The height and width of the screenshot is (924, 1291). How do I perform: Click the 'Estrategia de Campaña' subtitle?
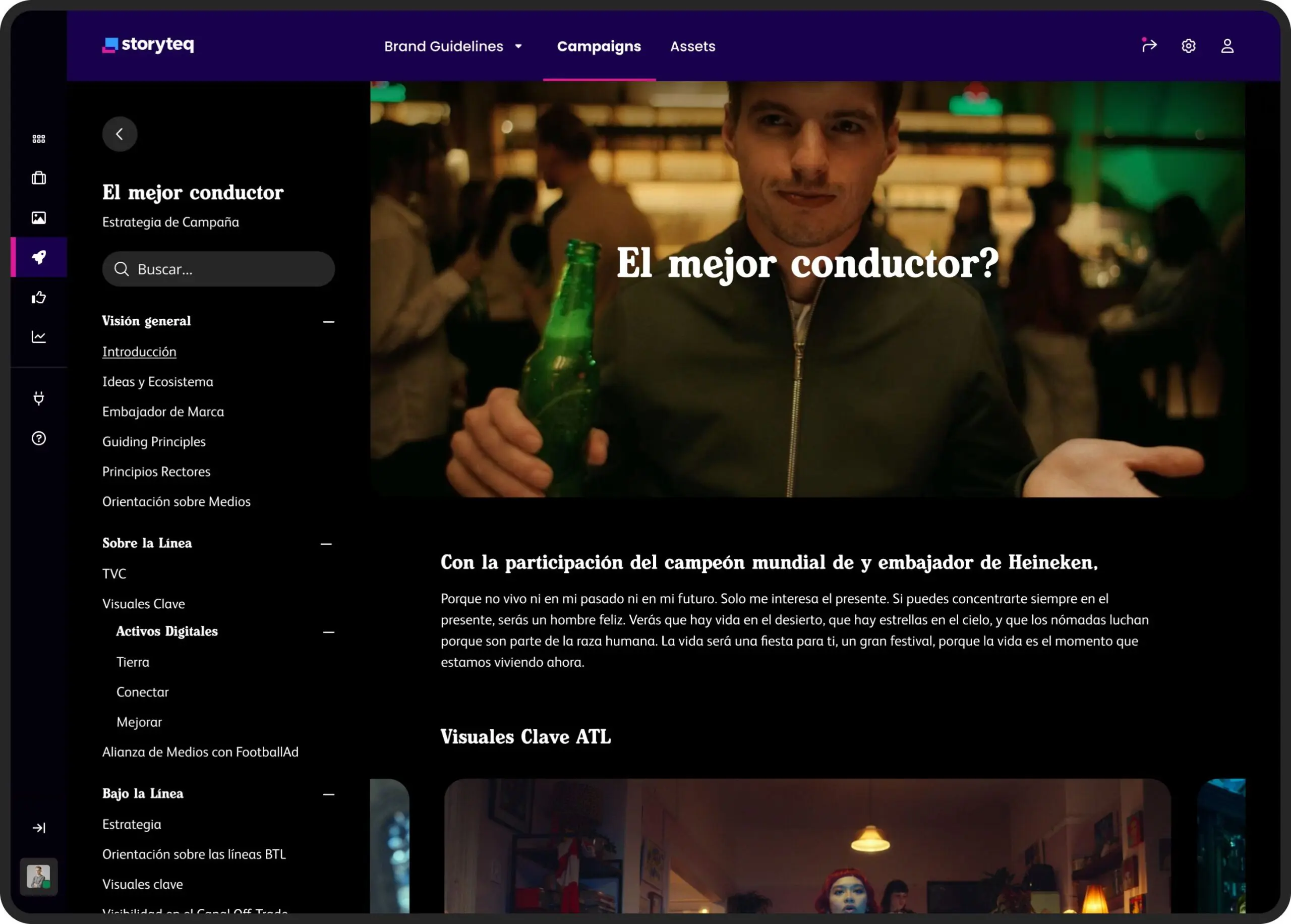tap(170, 222)
